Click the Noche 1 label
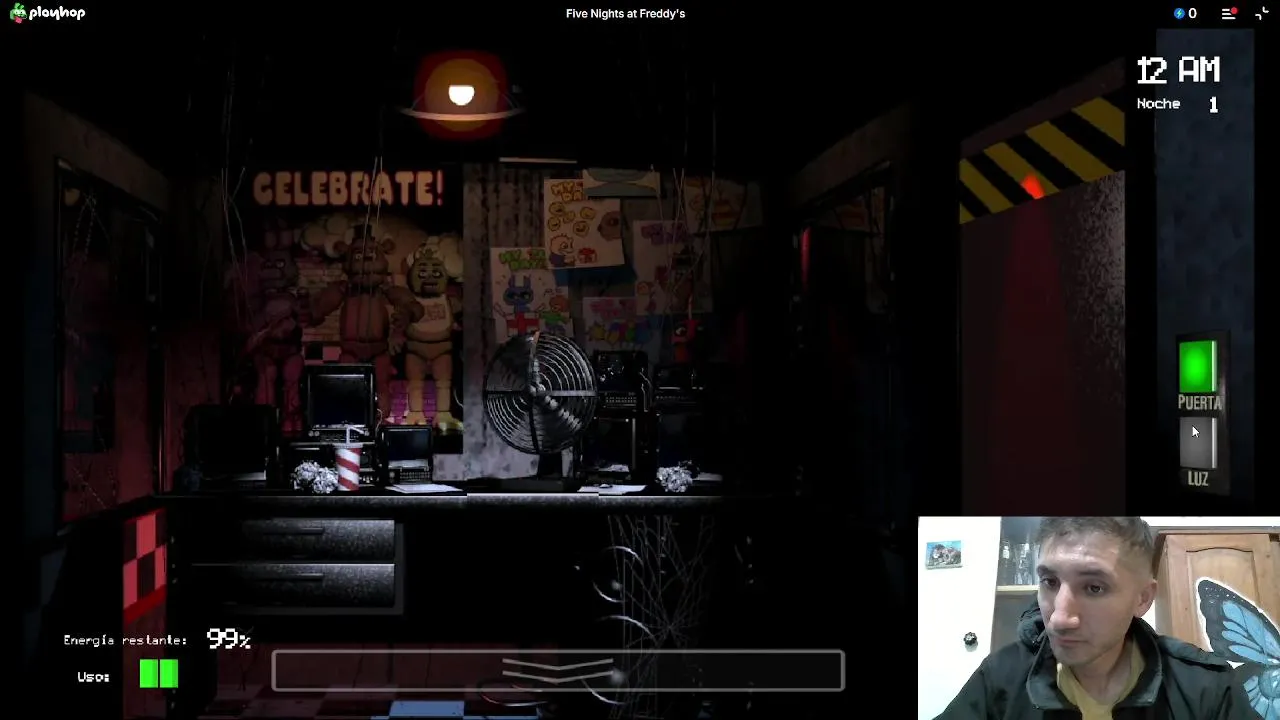Image resolution: width=1280 pixels, height=720 pixels. (x=1178, y=104)
